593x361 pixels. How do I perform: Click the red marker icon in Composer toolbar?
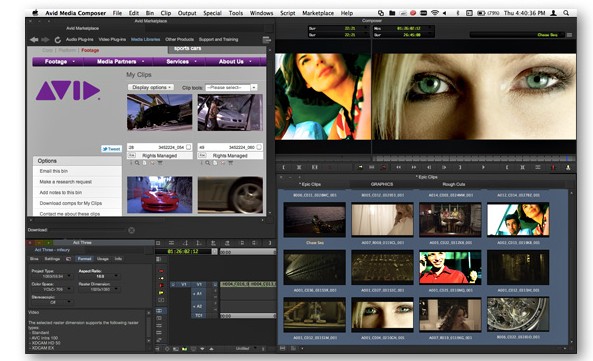click(553, 167)
